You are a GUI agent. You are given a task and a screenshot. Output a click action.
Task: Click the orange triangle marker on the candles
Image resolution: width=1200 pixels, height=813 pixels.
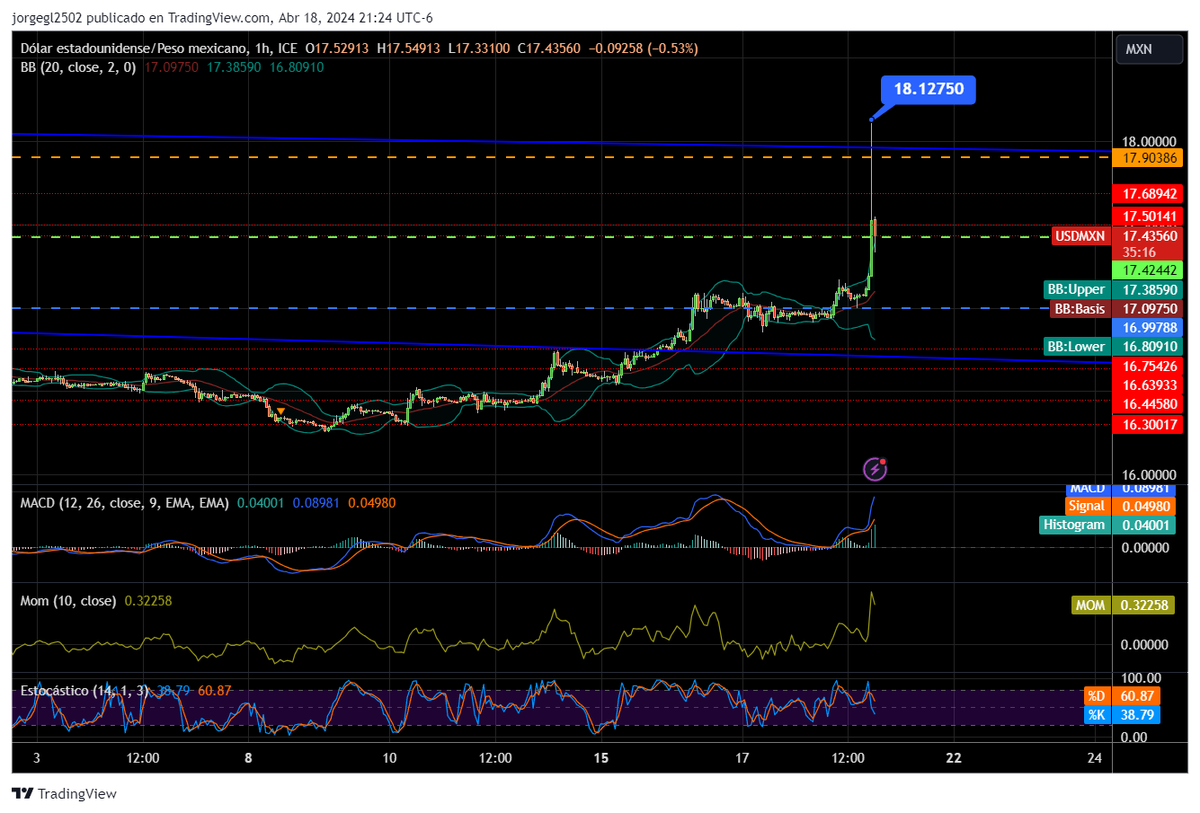coord(281,411)
